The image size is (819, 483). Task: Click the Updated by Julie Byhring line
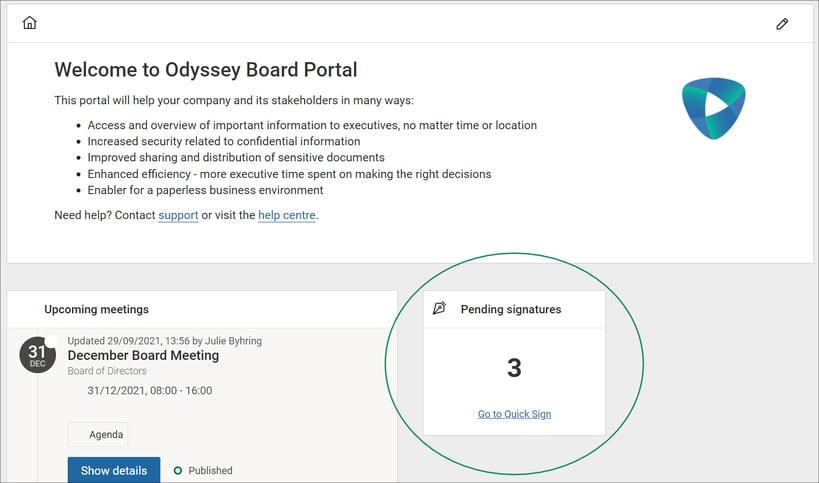[165, 341]
